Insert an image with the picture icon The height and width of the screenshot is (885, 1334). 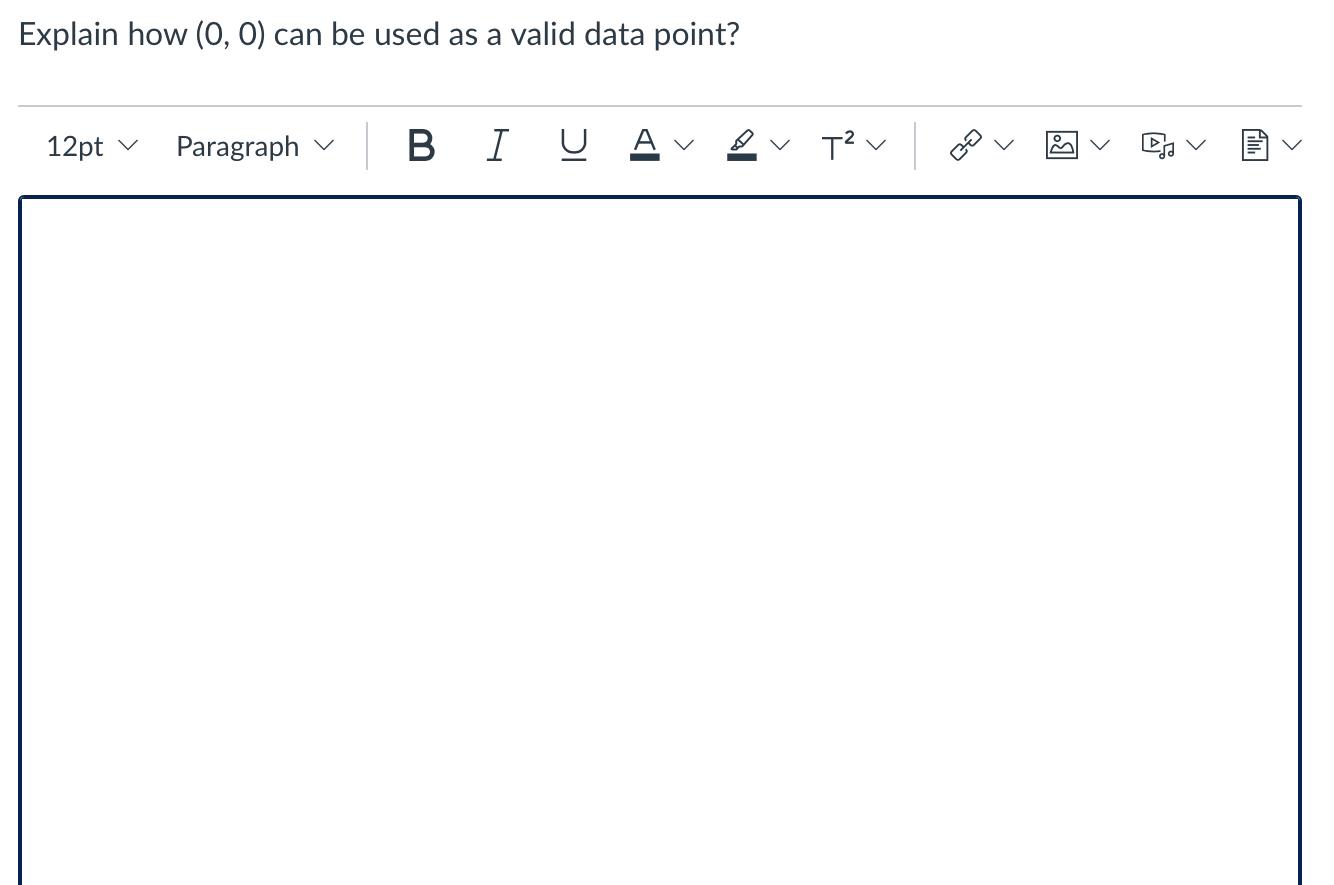click(x=1061, y=146)
